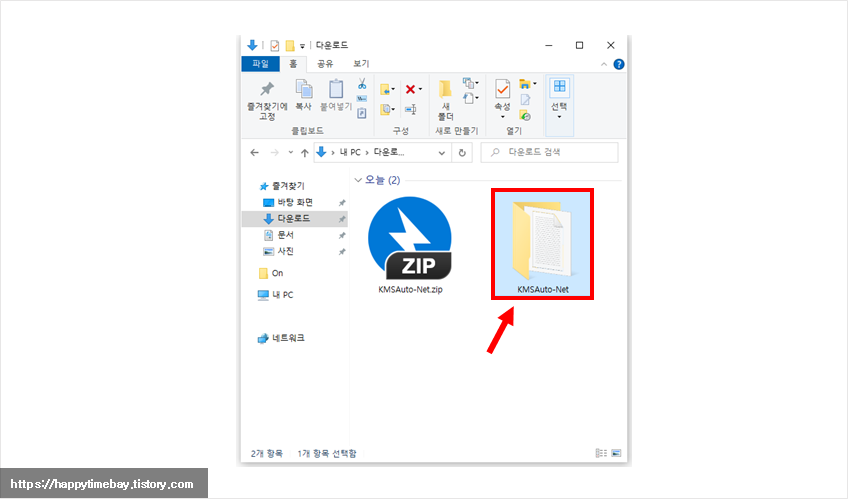Click the Up one level arrow
The width and height of the screenshot is (848, 499).
coord(304,153)
